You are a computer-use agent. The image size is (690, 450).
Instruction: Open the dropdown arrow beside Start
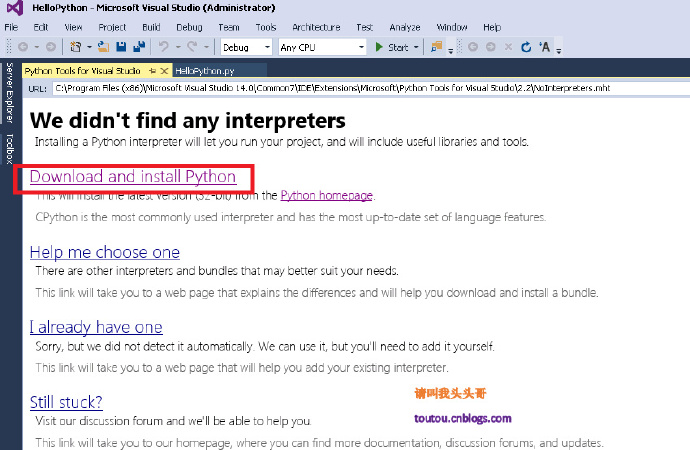[x=415, y=47]
